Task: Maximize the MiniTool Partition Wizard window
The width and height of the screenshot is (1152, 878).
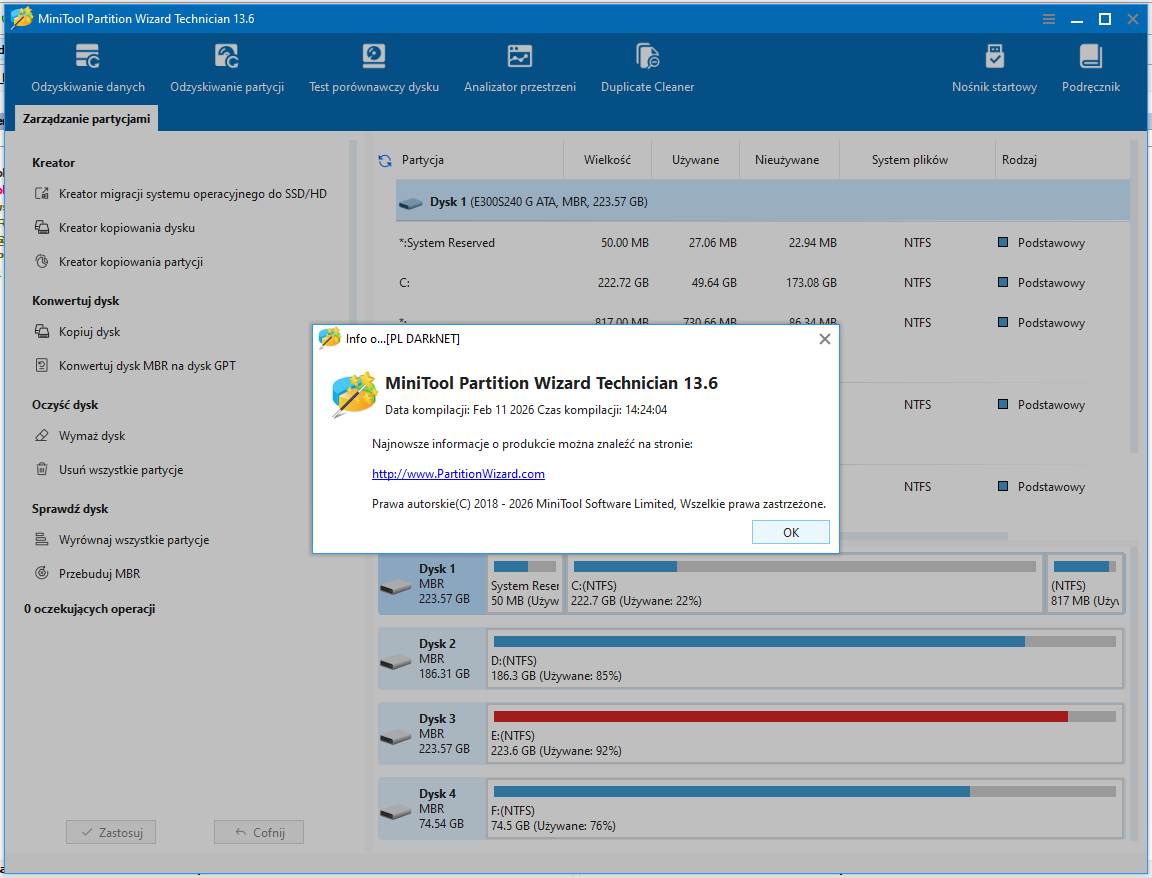Action: [x=1104, y=19]
